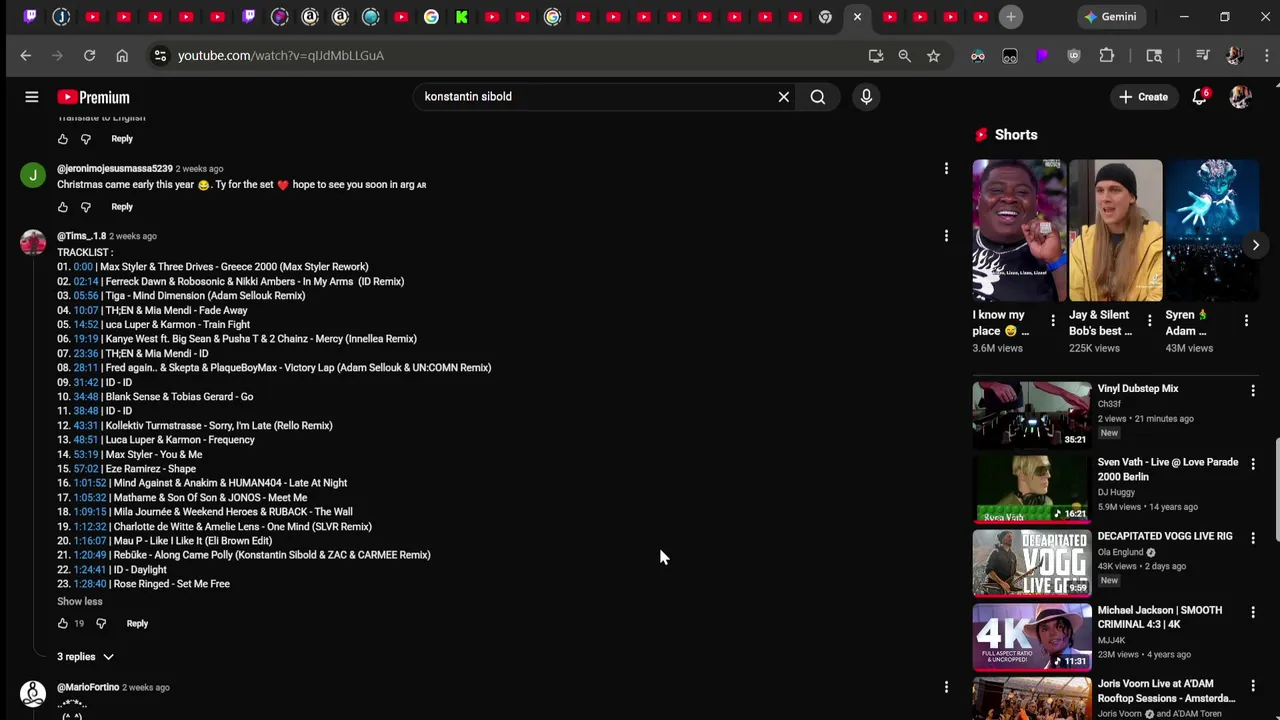Click the Tims_1.8 commenter avatar
The width and height of the screenshot is (1280, 720).
33,243
